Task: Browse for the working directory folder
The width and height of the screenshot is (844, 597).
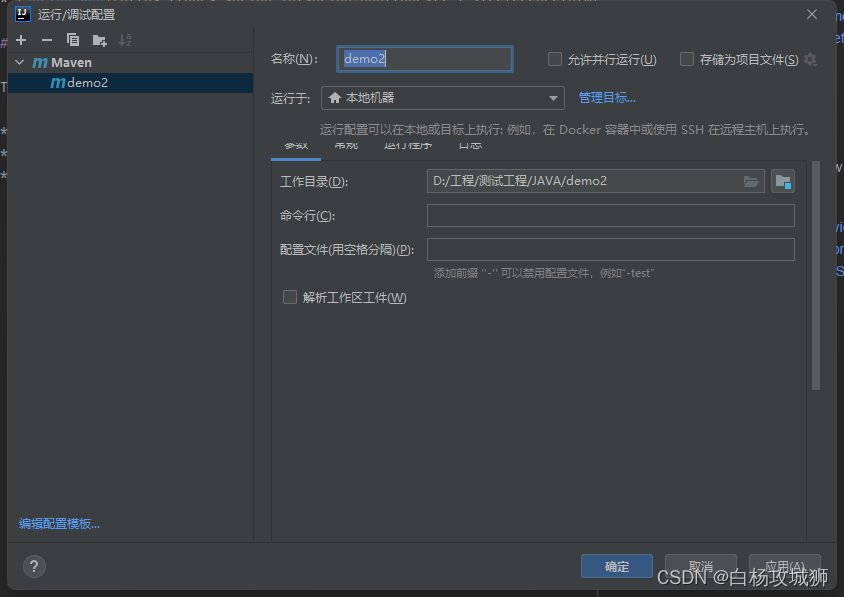Action: tap(751, 181)
